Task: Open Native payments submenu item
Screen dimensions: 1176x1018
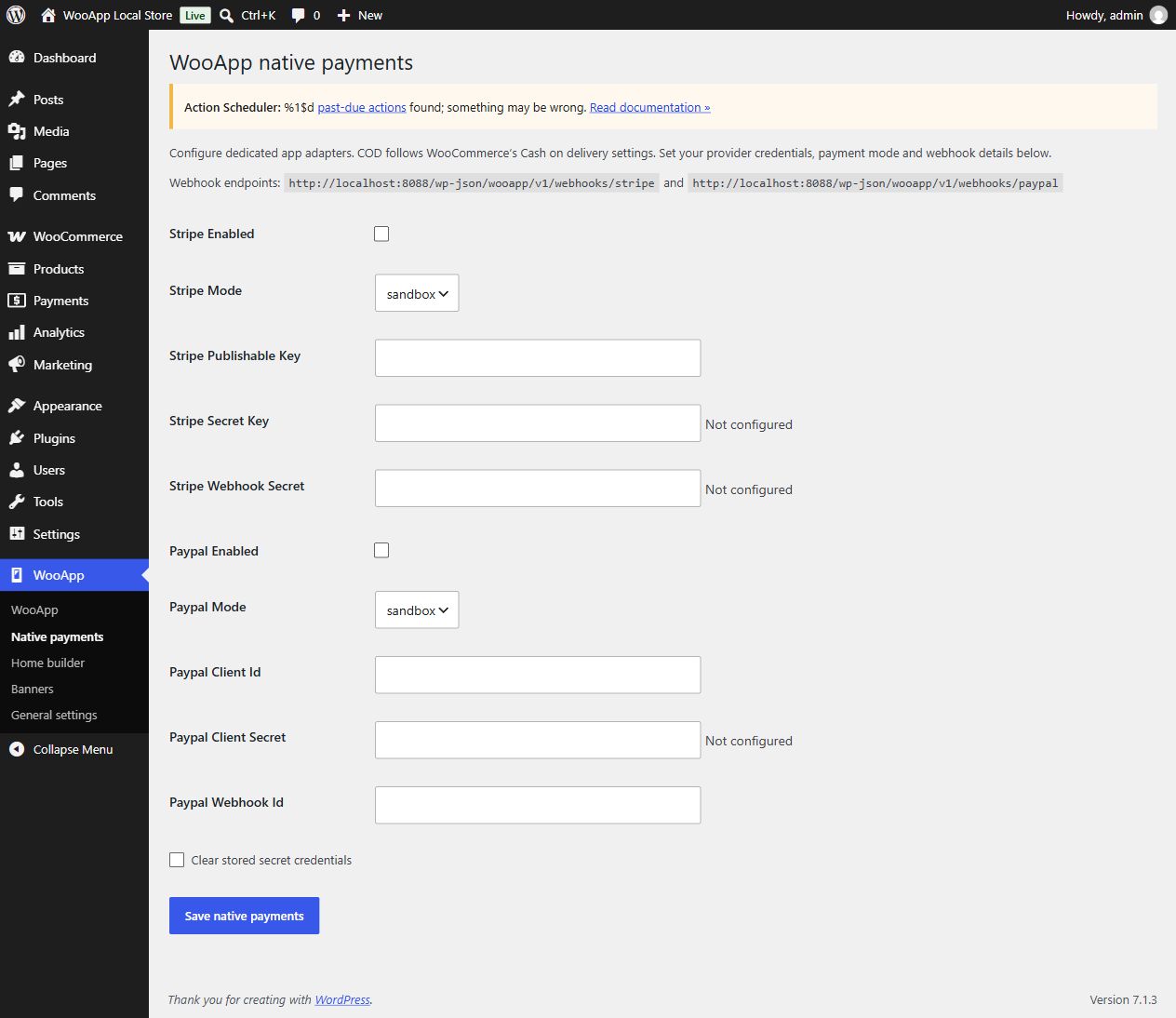Action: (58, 636)
